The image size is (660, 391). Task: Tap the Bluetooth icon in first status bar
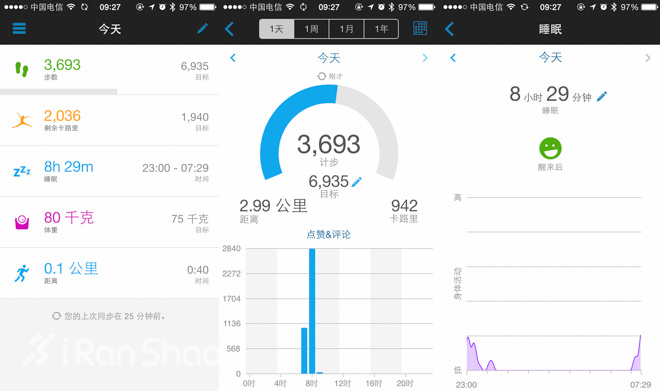point(172,7)
